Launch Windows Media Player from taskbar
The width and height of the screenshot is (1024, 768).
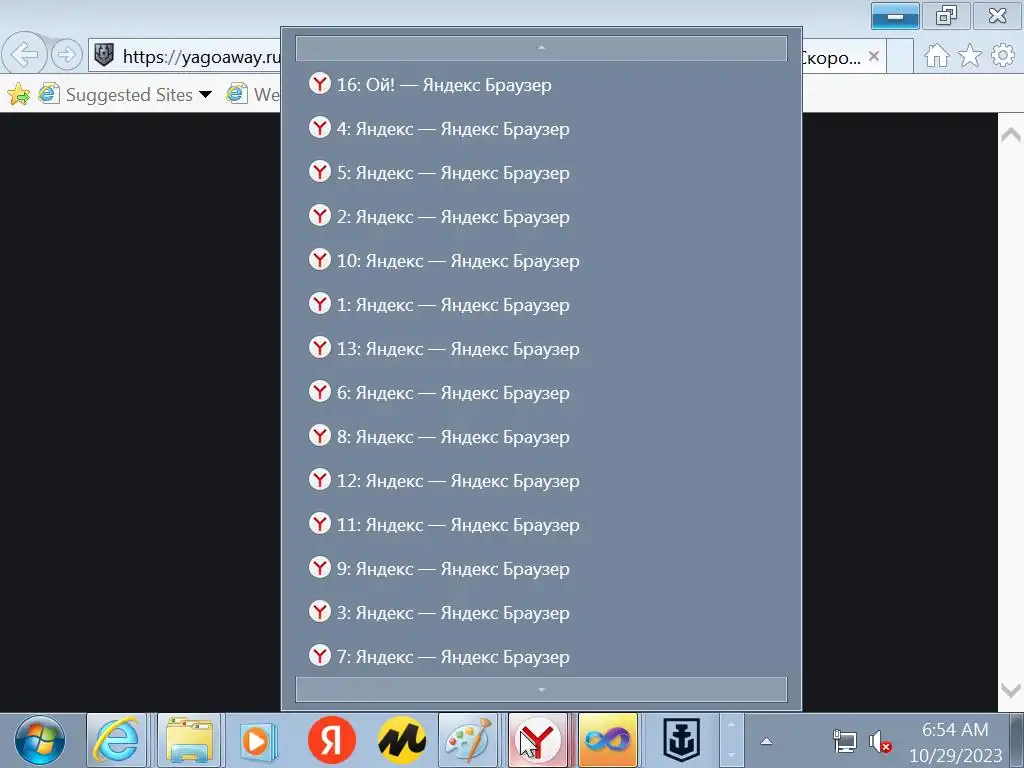[x=259, y=741]
